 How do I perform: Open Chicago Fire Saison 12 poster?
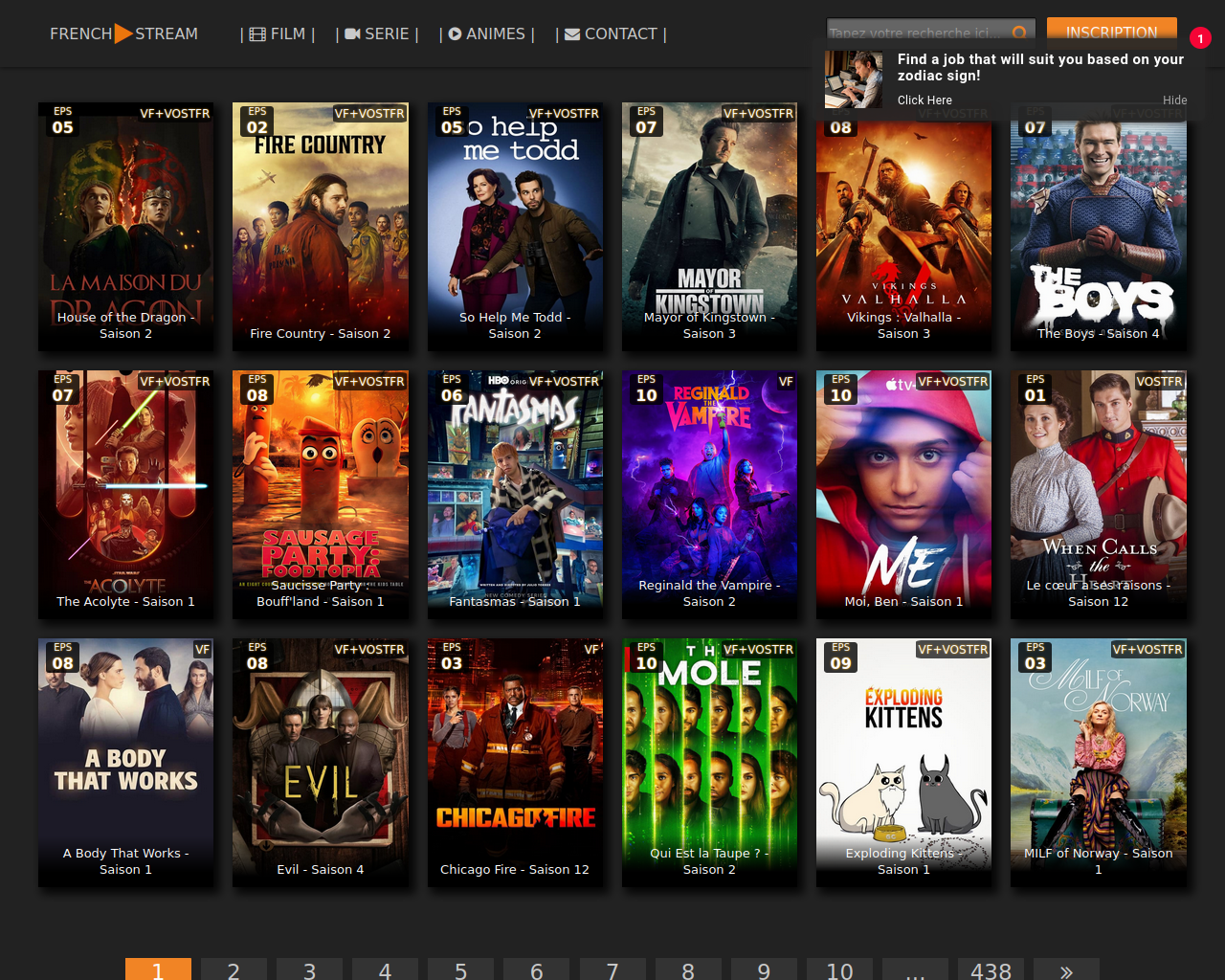point(515,763)
